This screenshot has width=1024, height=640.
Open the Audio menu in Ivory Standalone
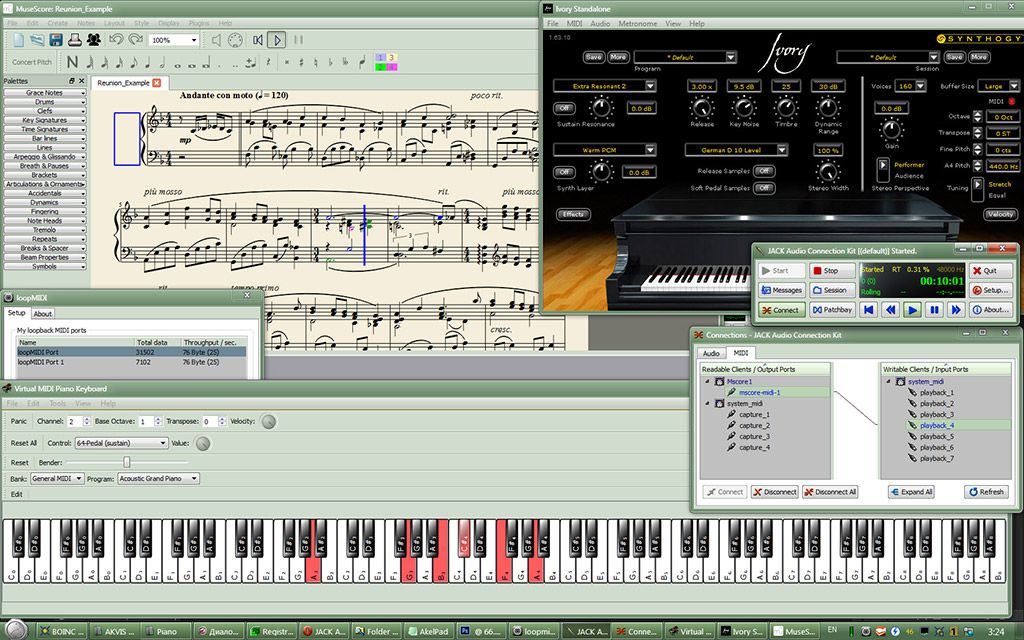click(x=600, y=24)
